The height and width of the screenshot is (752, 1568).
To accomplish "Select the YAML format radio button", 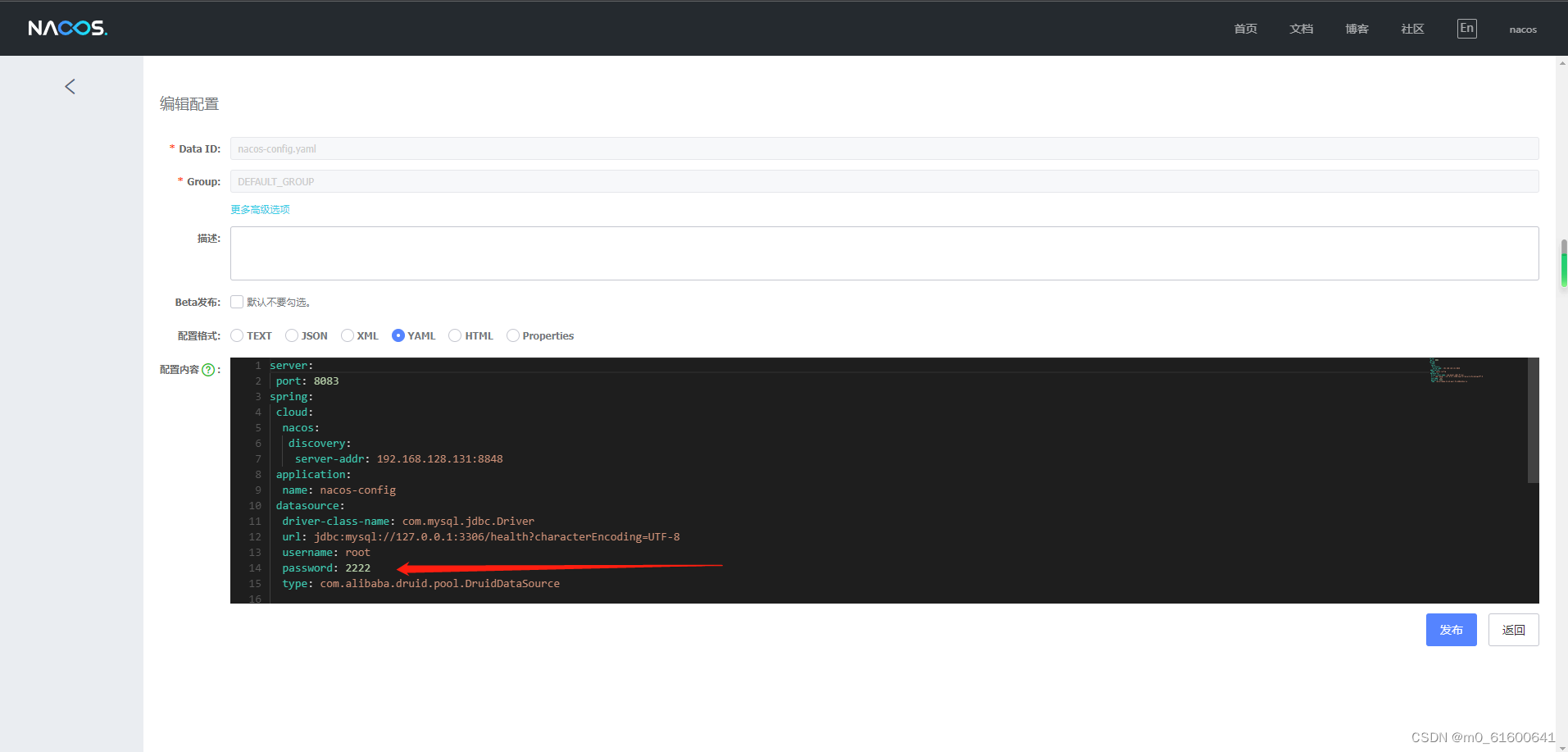I will coord(398,335).
